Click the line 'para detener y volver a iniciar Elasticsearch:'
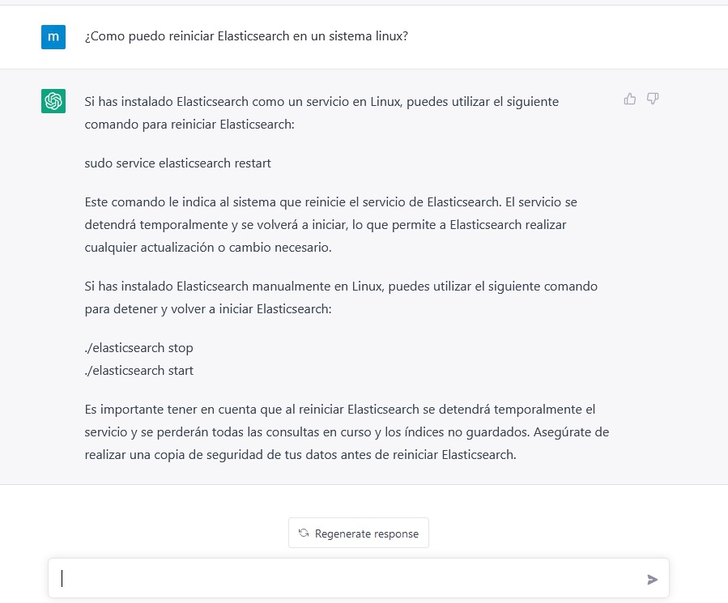 (x=208, y=309)
